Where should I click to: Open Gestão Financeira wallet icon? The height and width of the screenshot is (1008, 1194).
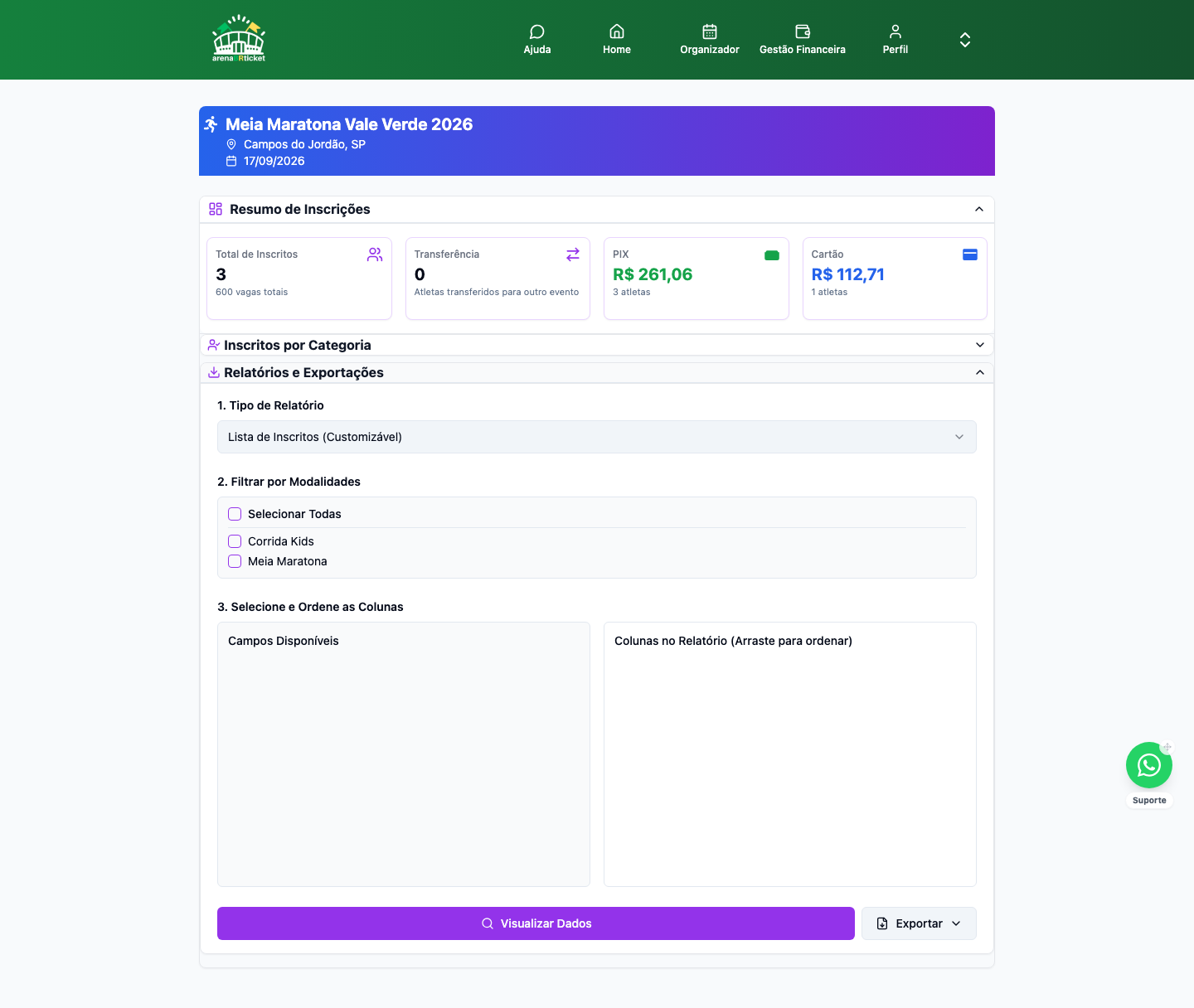click(803, 31)
